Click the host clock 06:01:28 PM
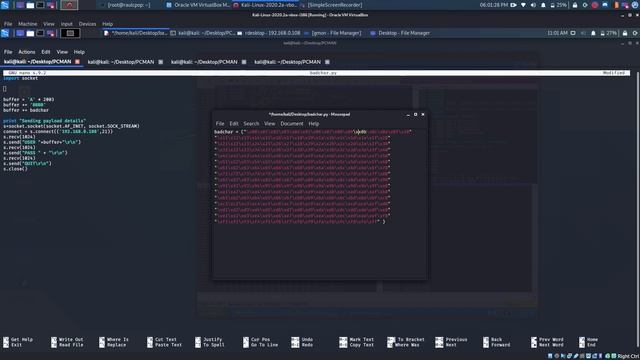This screenshot has width=640, height=360. tap(493, 5)
